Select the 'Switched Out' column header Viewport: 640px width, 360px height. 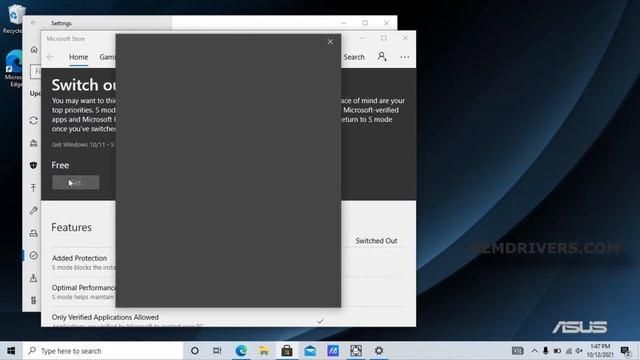point(376,241)
